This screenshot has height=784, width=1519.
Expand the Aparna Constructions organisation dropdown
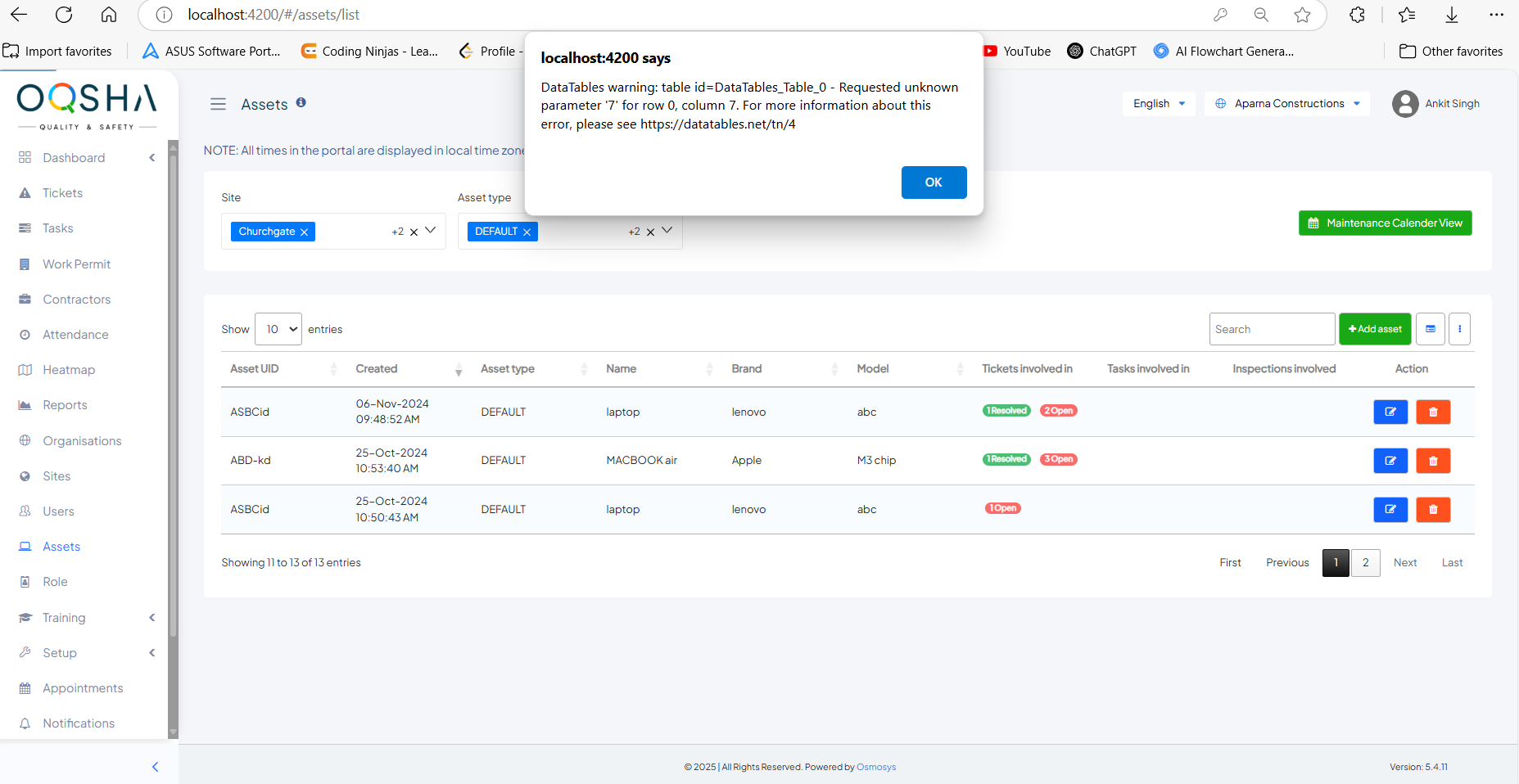pyautogui.click(x=1287, y=104)
